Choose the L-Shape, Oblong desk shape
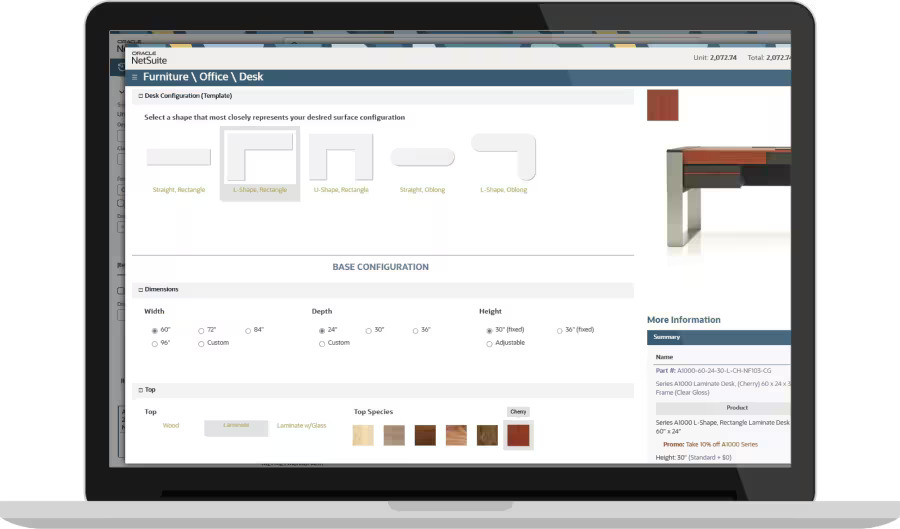The height and width of the screenshot is (529, 900). click(x=503, y=162)
